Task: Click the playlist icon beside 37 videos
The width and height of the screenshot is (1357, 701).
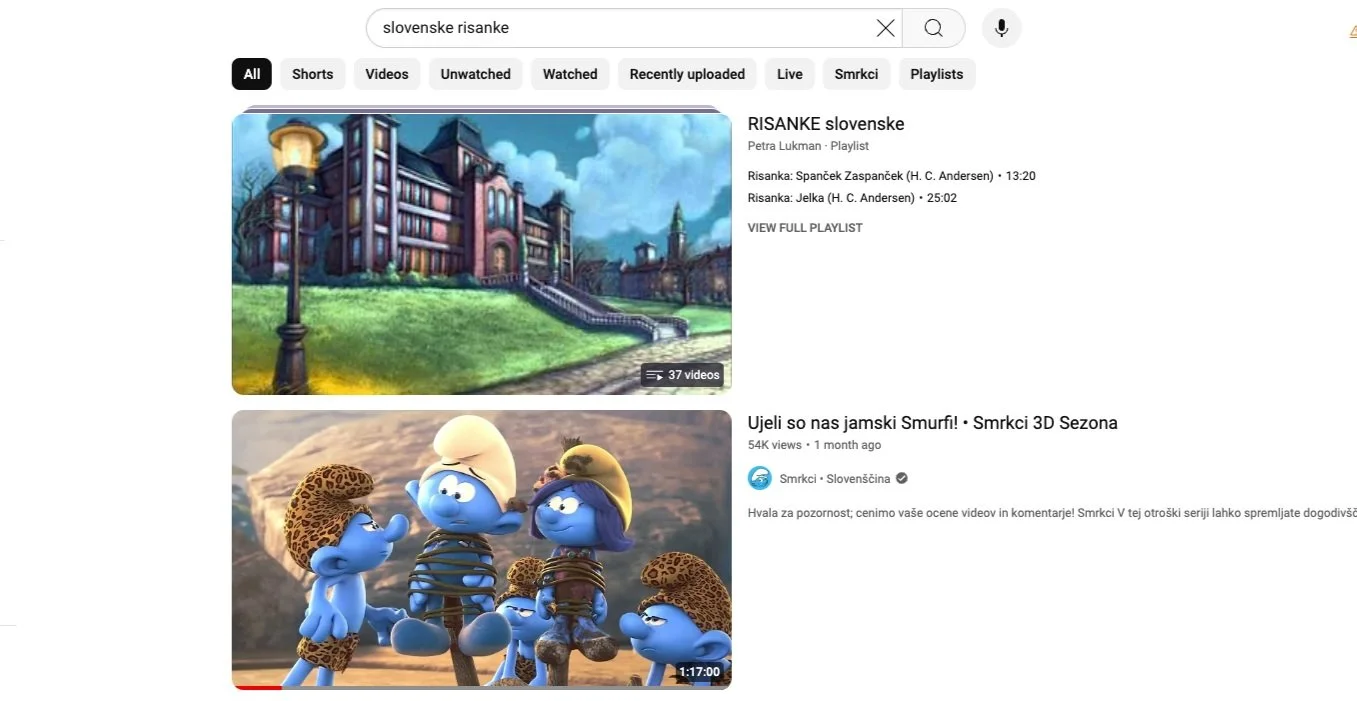Action: pos(655,375)
